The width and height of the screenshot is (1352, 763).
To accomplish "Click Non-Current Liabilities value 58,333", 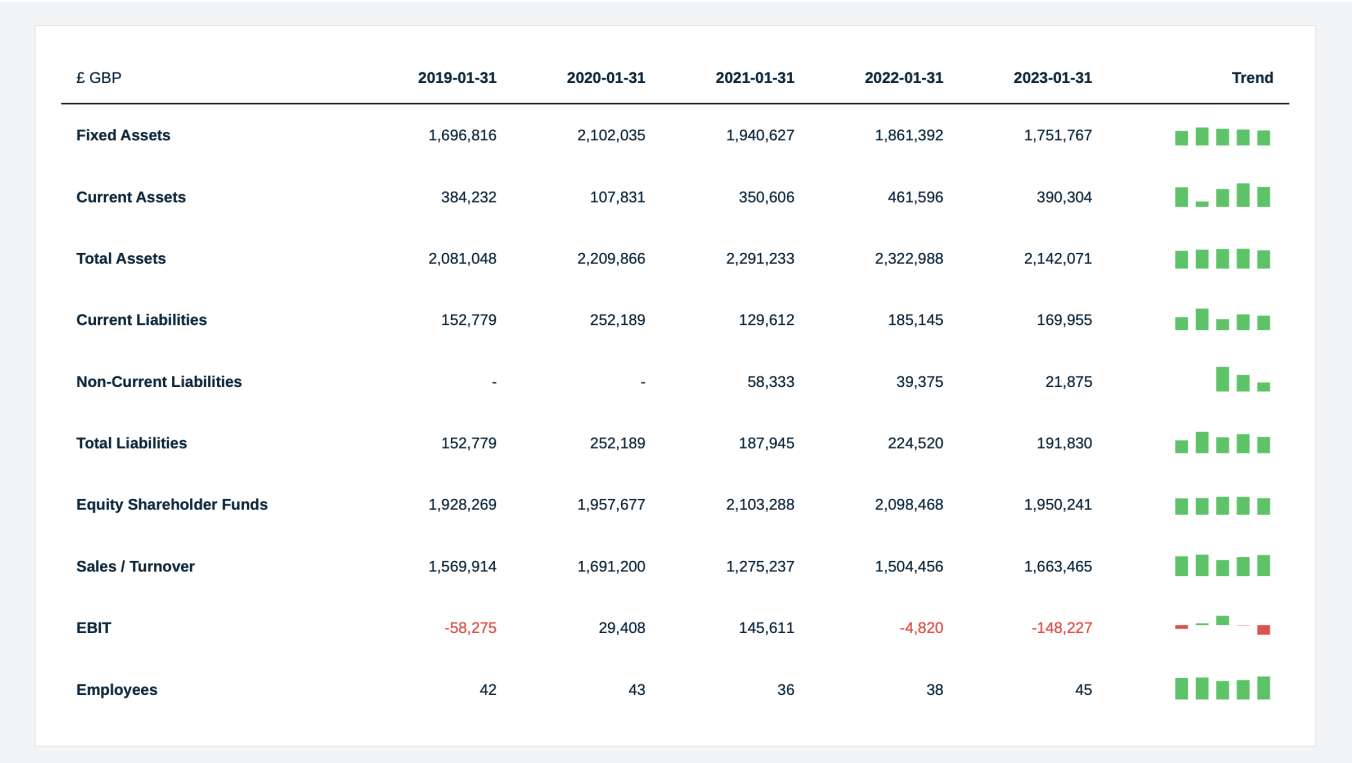I will tap(771, 382).
